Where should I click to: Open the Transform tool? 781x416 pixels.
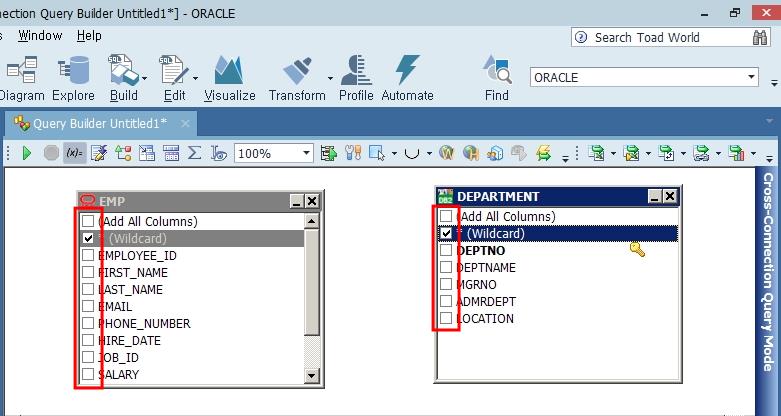coord(297,78)
